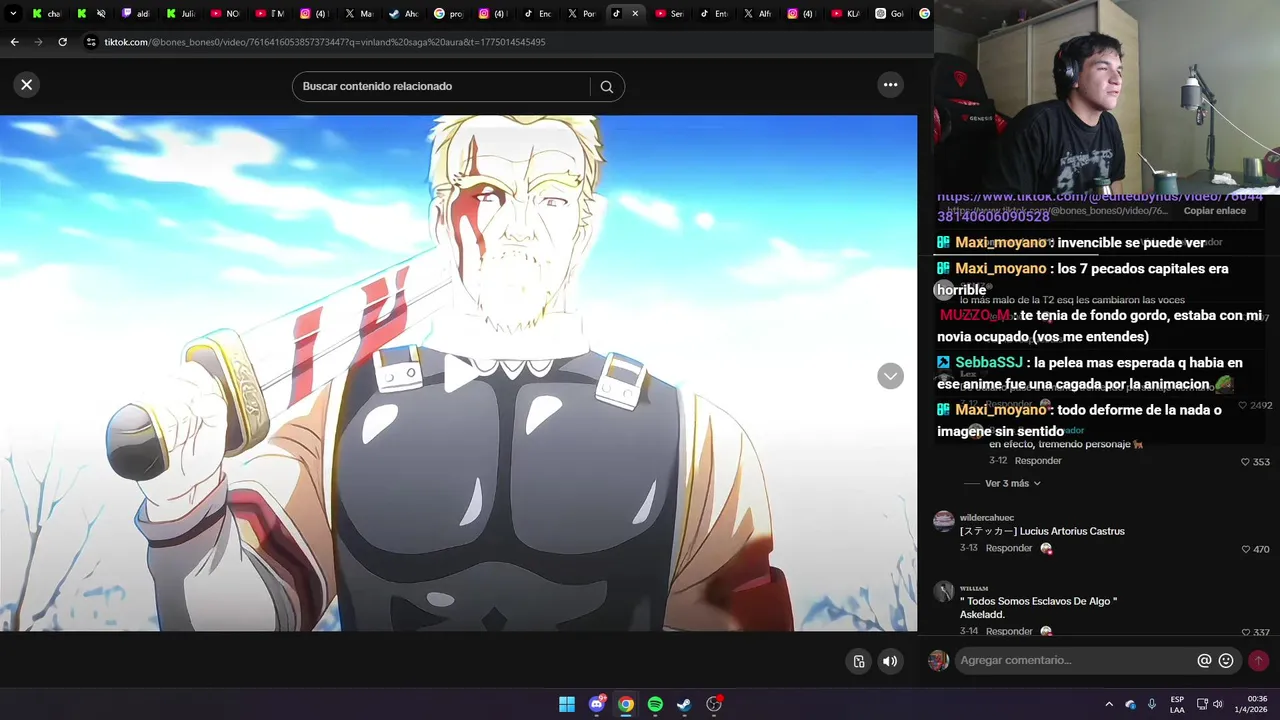Screen dimensions: 1280x720
Task: Click the MUZZO_M chat username
Action: pyautogui.click(x=974, y=315)
